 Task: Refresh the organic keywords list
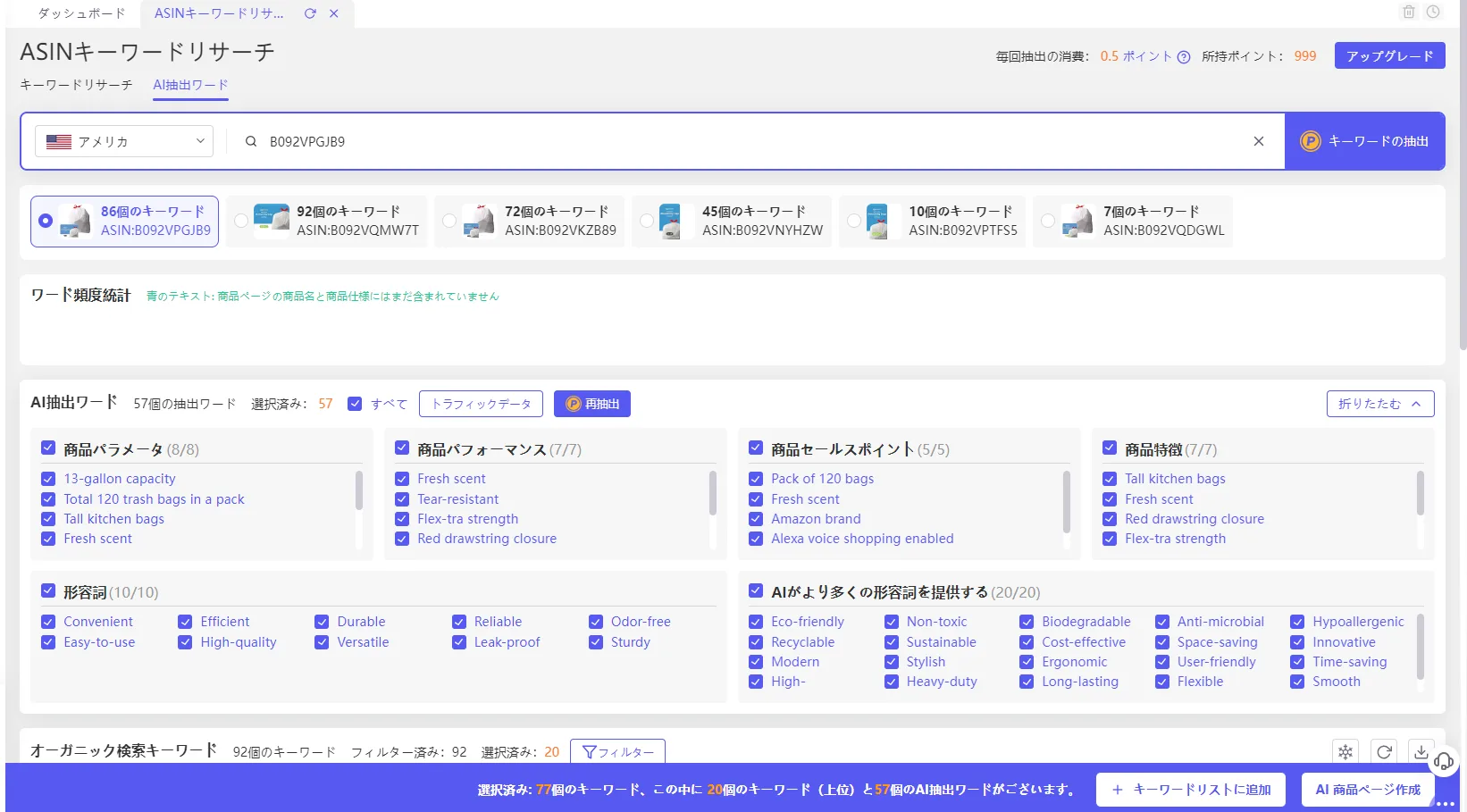1384,752
